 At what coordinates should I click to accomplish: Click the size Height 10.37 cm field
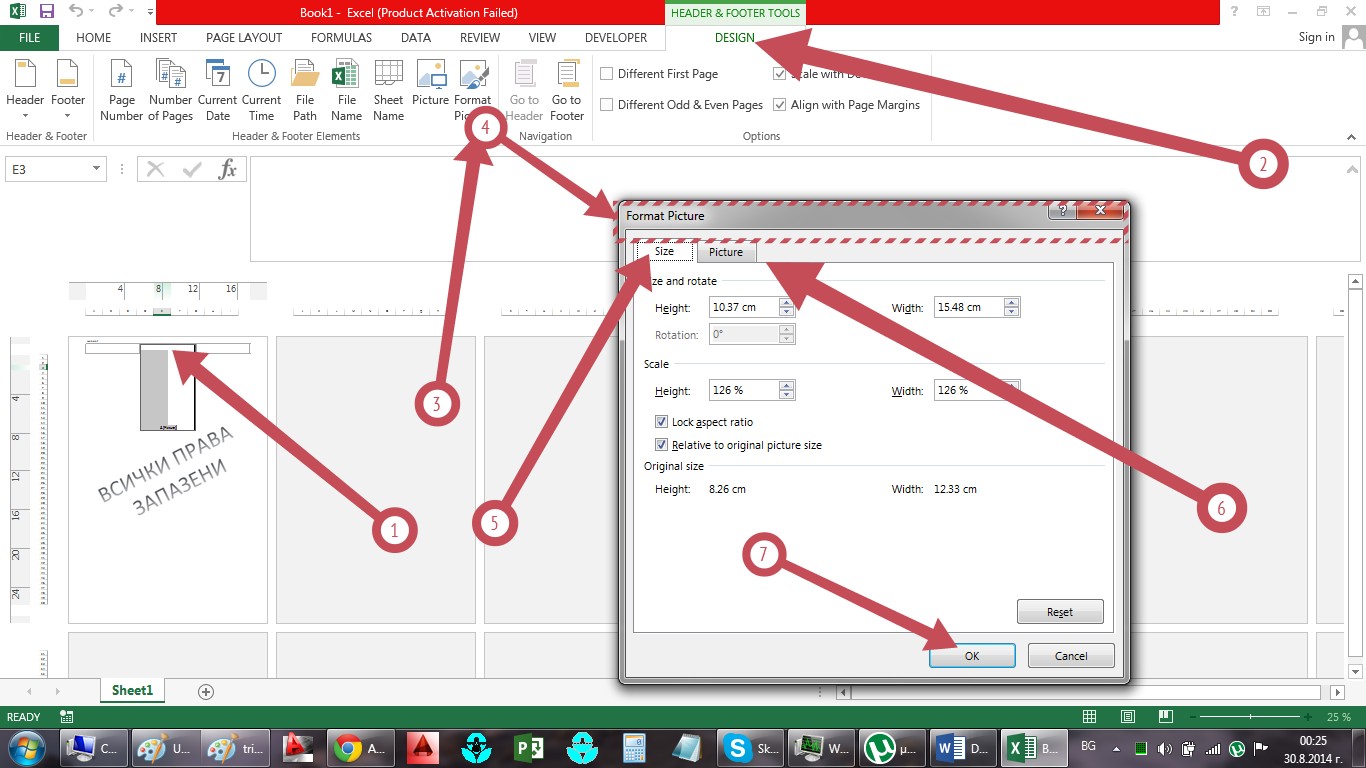click(x=744, y=307)
